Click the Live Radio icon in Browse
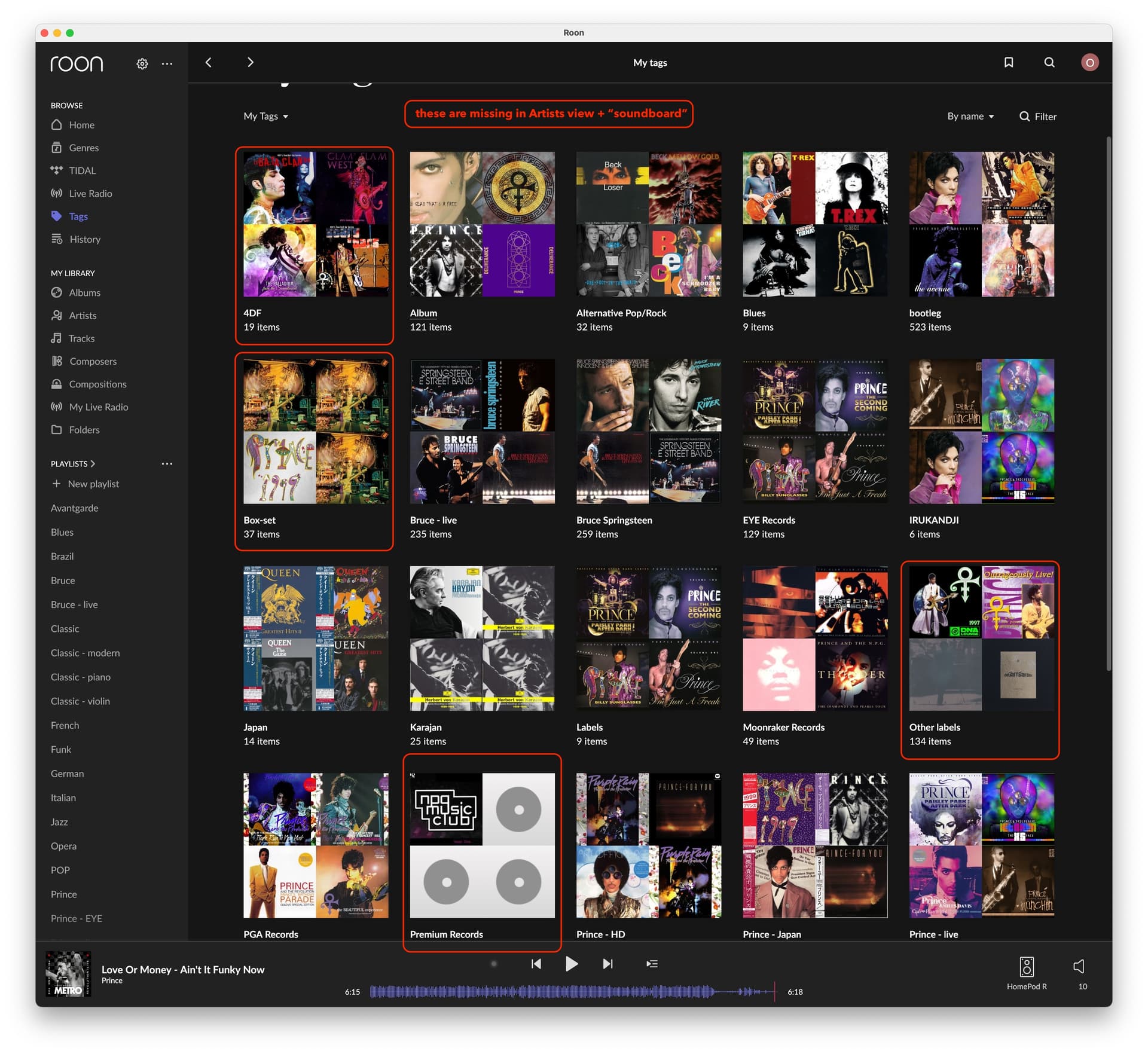The height and width of the screenshot is (1054, 1148). [57, 193]
